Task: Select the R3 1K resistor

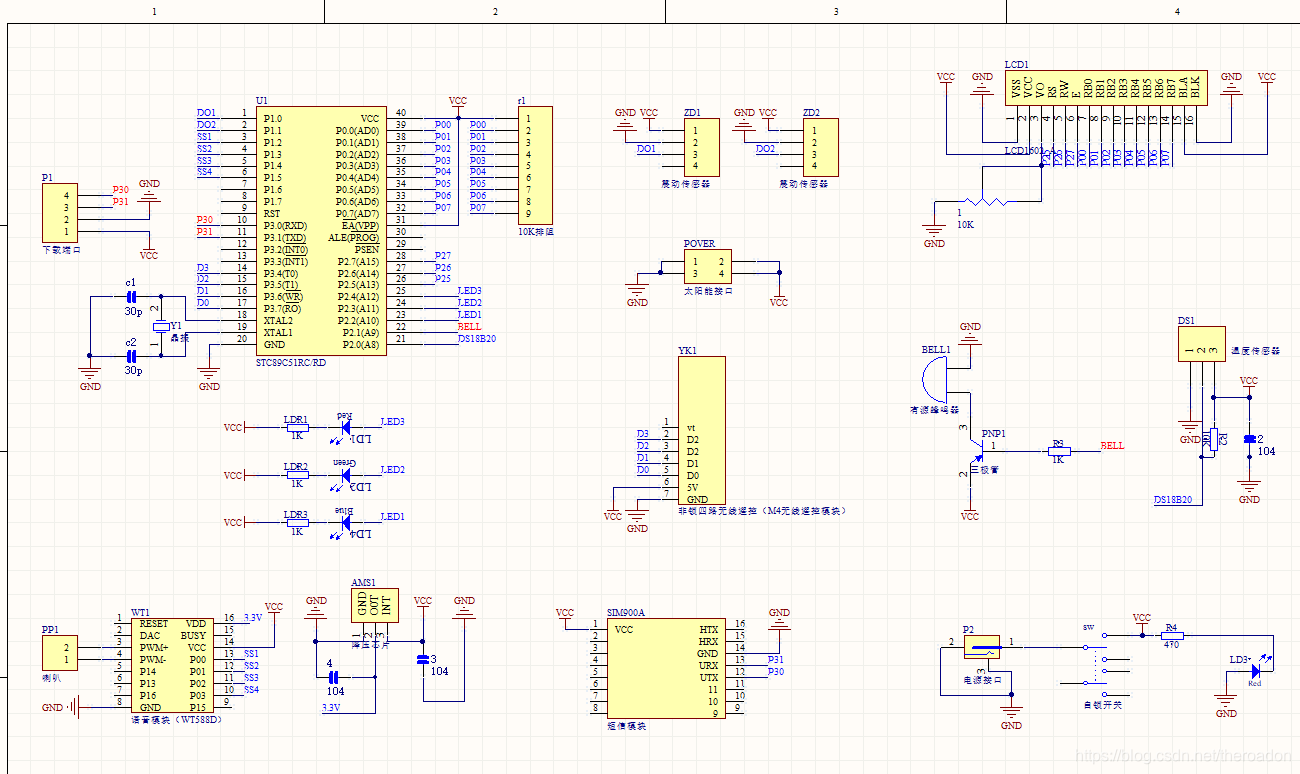Action: (1058, 451)
